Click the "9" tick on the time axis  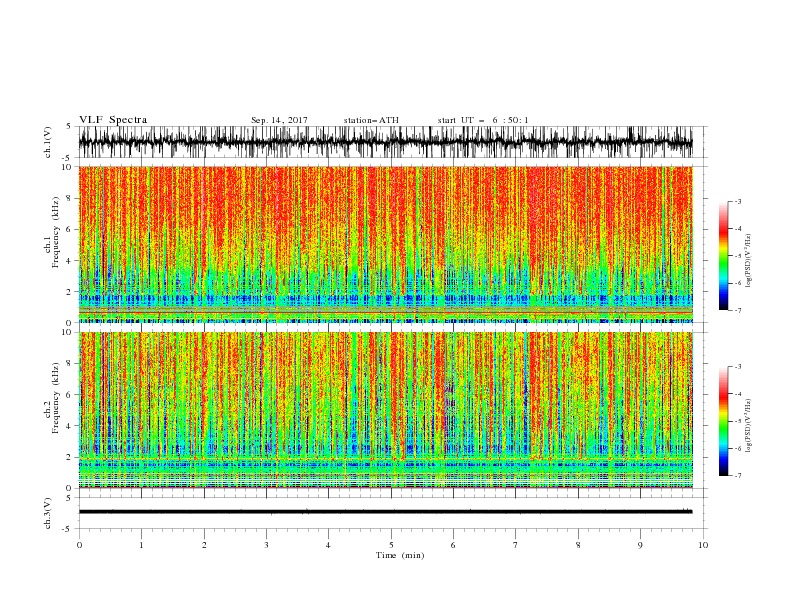pyautogui.click(x=640, y=545)
